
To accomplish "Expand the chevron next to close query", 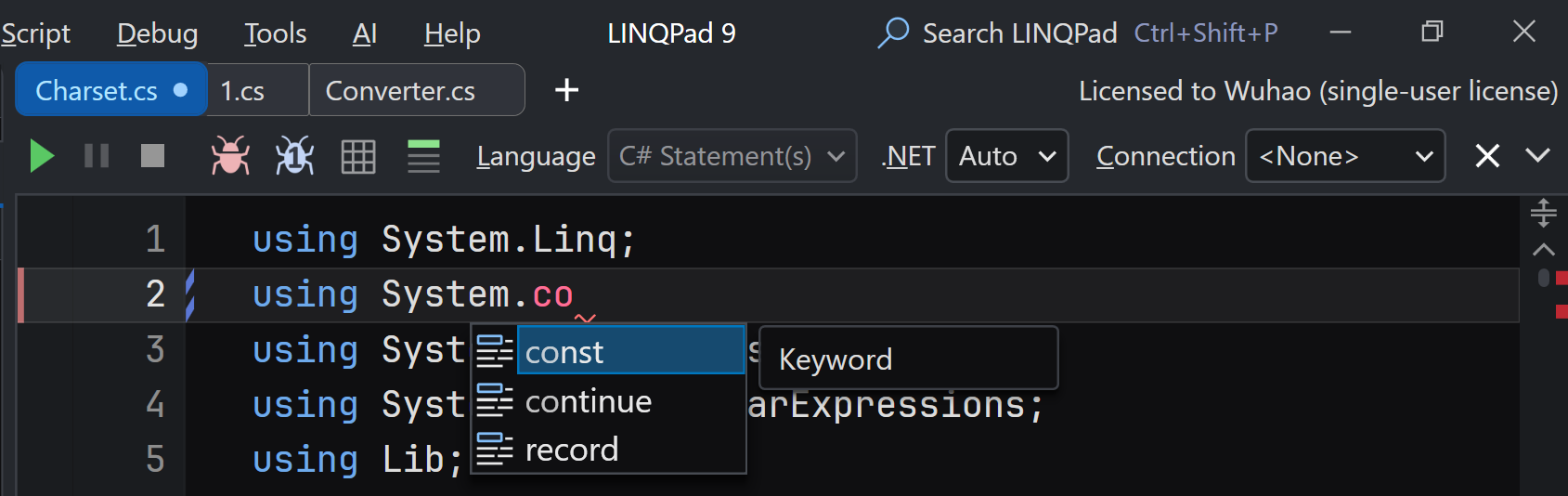I will click(1538, 156).
